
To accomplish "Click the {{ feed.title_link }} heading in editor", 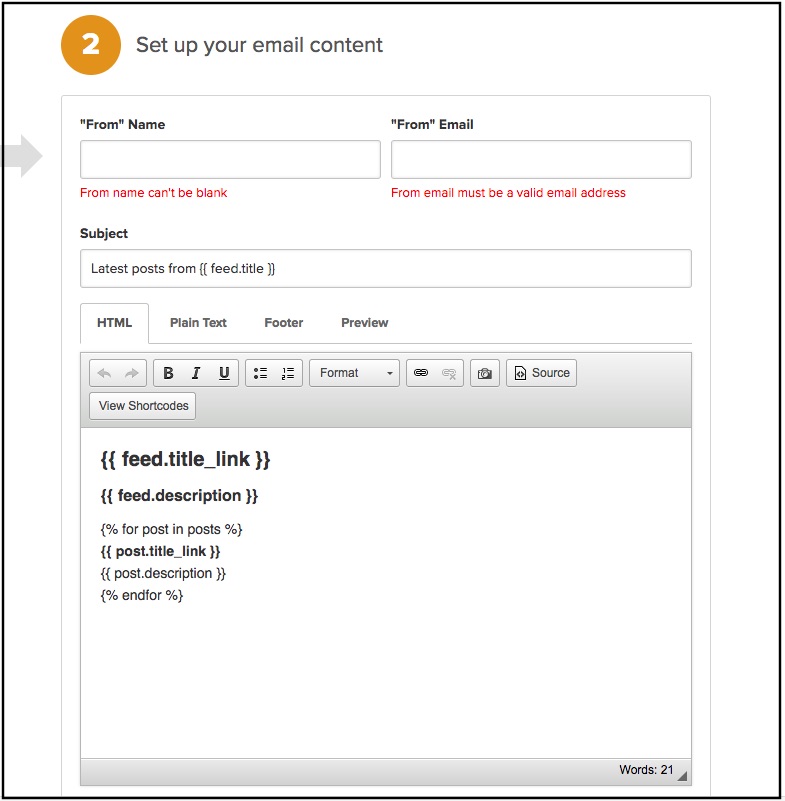I will coord(185,460).
